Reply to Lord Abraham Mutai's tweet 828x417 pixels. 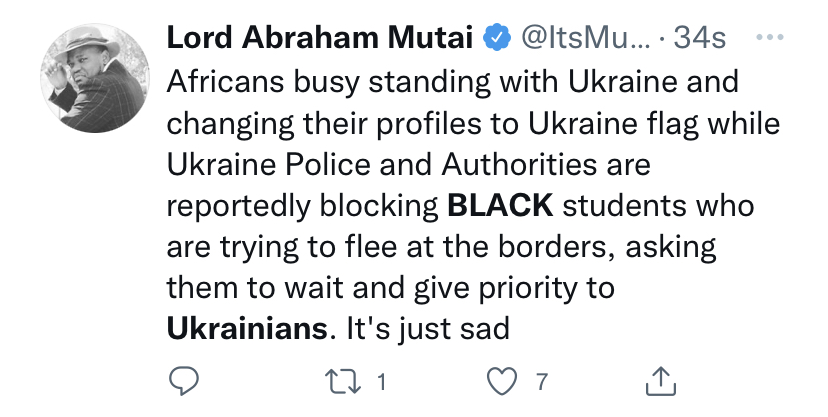click(184, 381)
